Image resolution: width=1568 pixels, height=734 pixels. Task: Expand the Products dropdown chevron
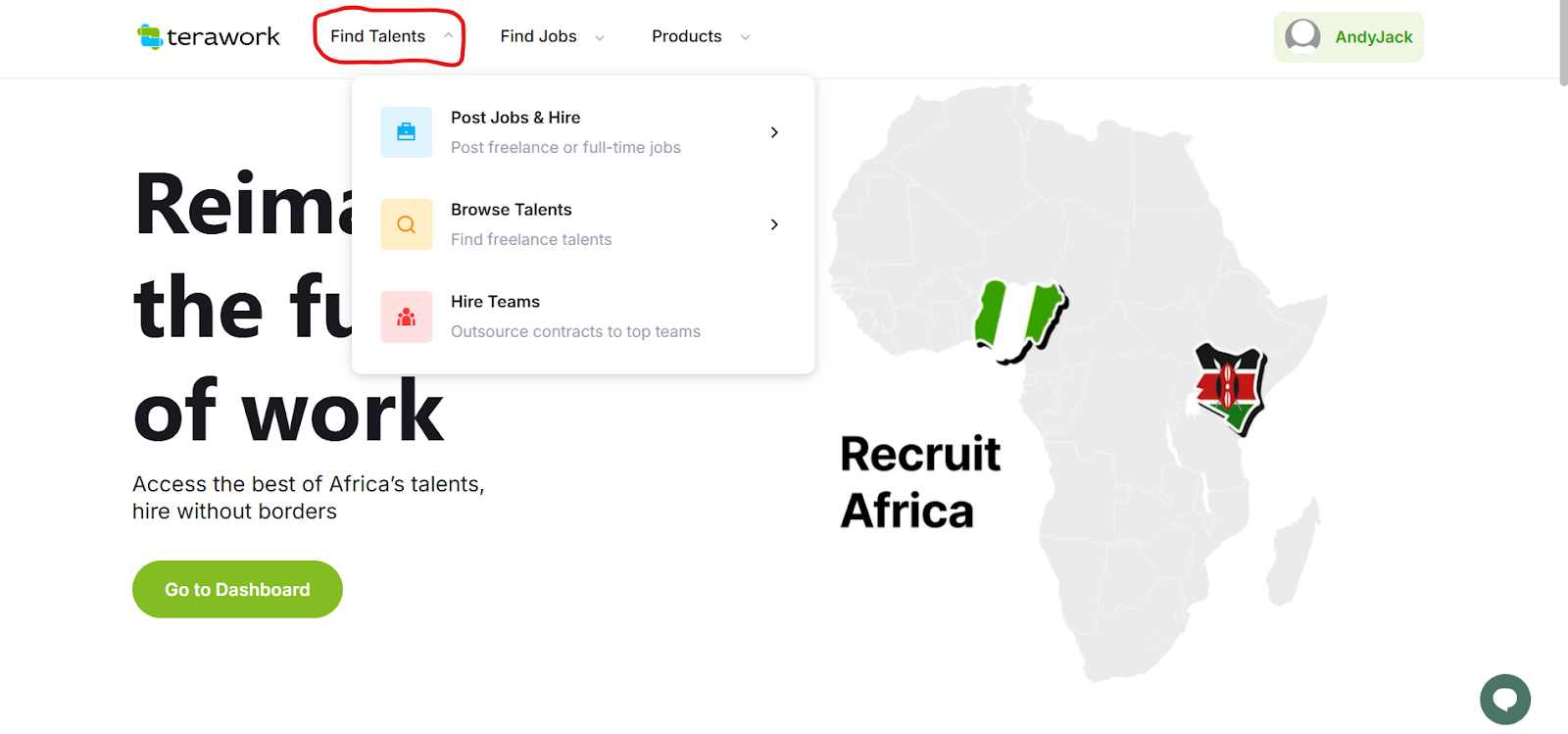point(745,38)
